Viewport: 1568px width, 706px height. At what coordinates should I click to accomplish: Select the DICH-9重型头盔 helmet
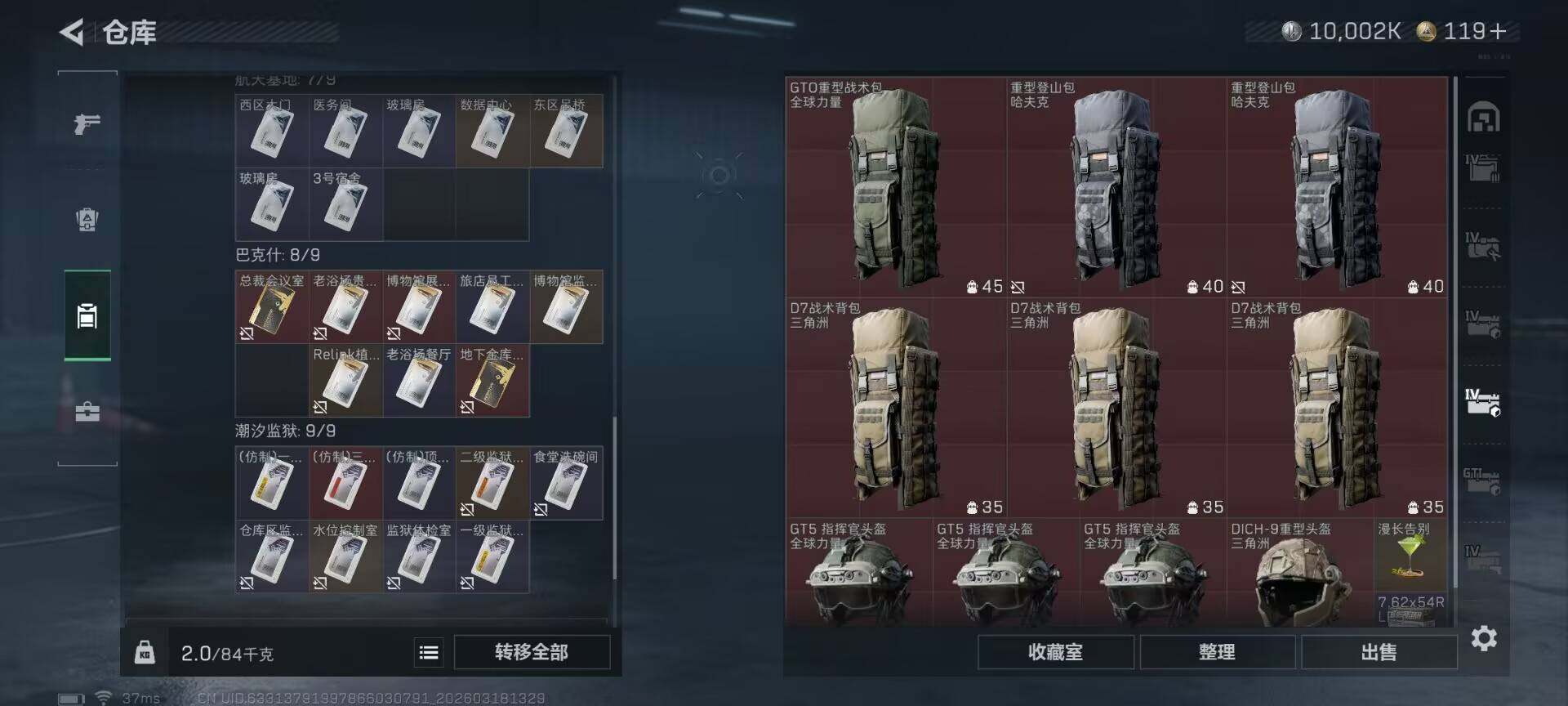coord(1299,573)
